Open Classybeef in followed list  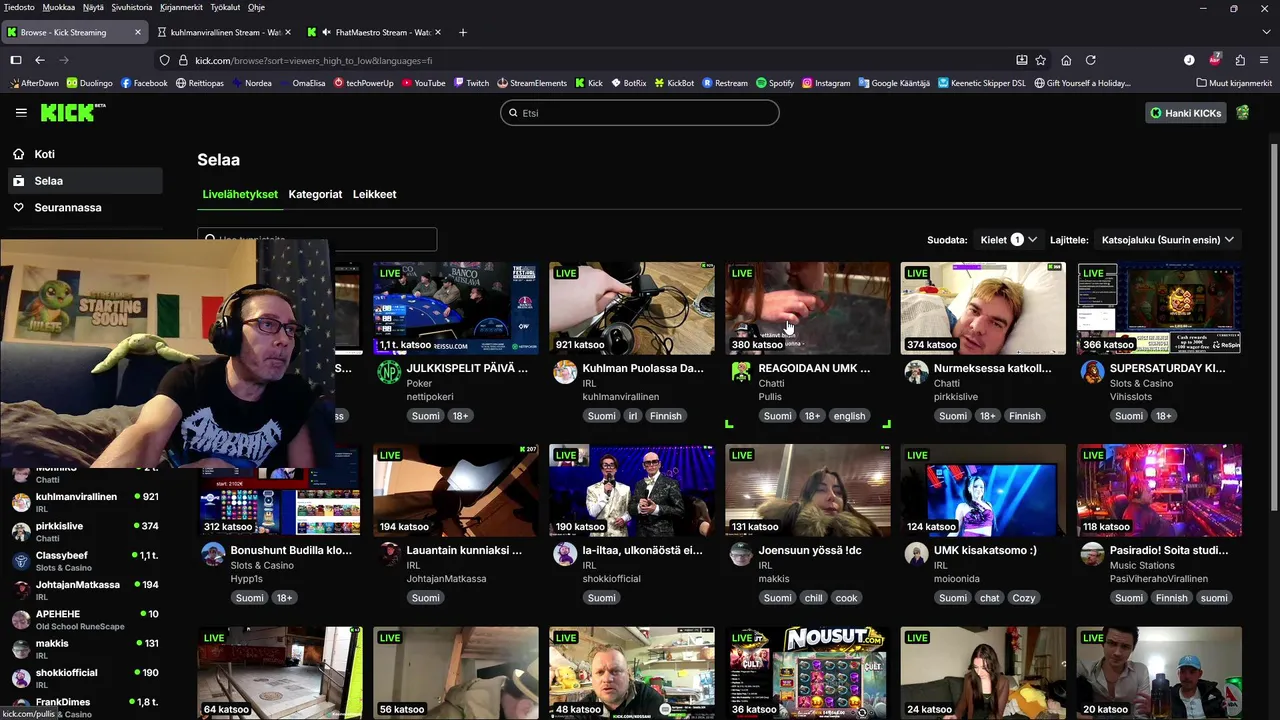85,561
